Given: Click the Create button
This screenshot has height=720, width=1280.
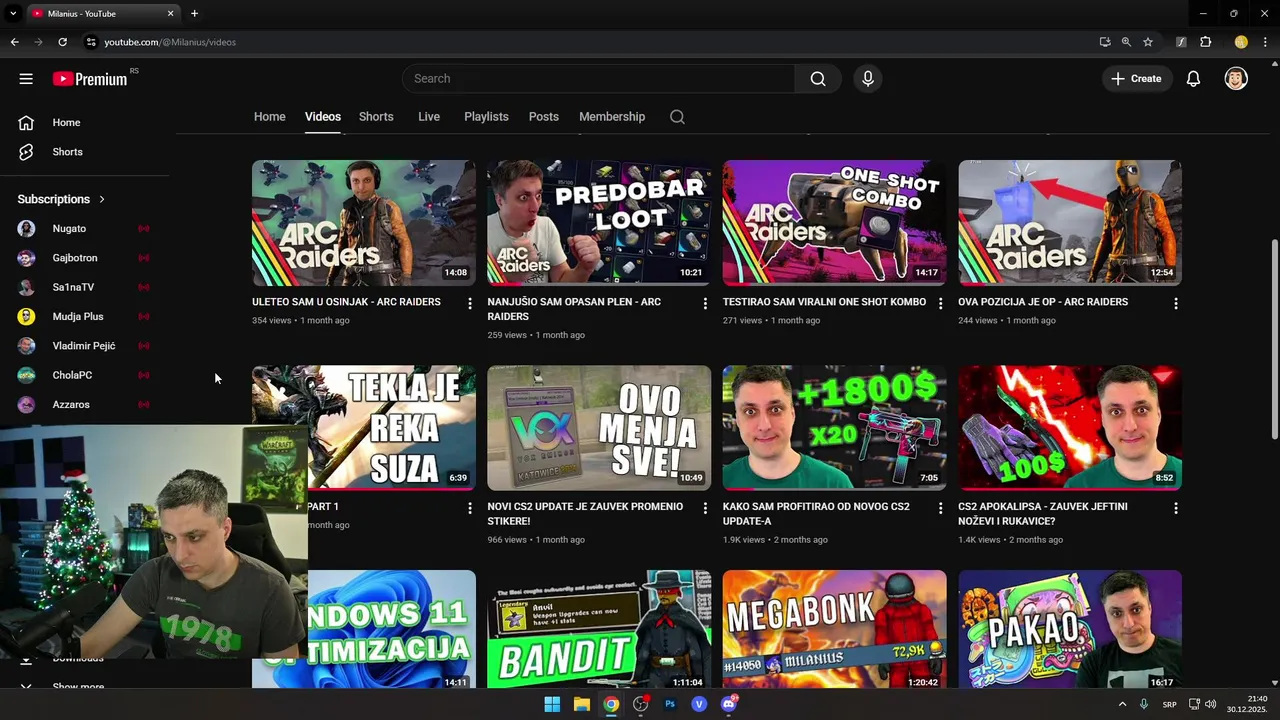Looking at the screenshot, I should tap(1138, 79).
